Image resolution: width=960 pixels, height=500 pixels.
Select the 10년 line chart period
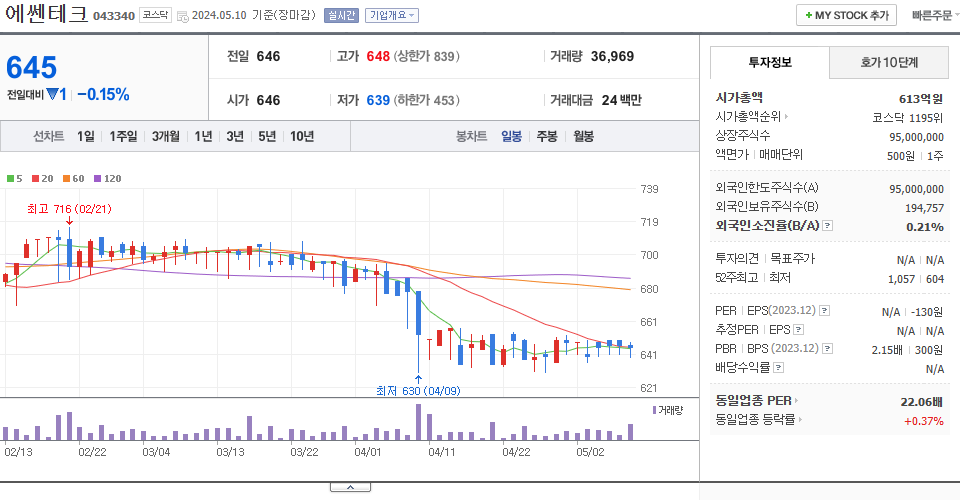coord(302,136)
